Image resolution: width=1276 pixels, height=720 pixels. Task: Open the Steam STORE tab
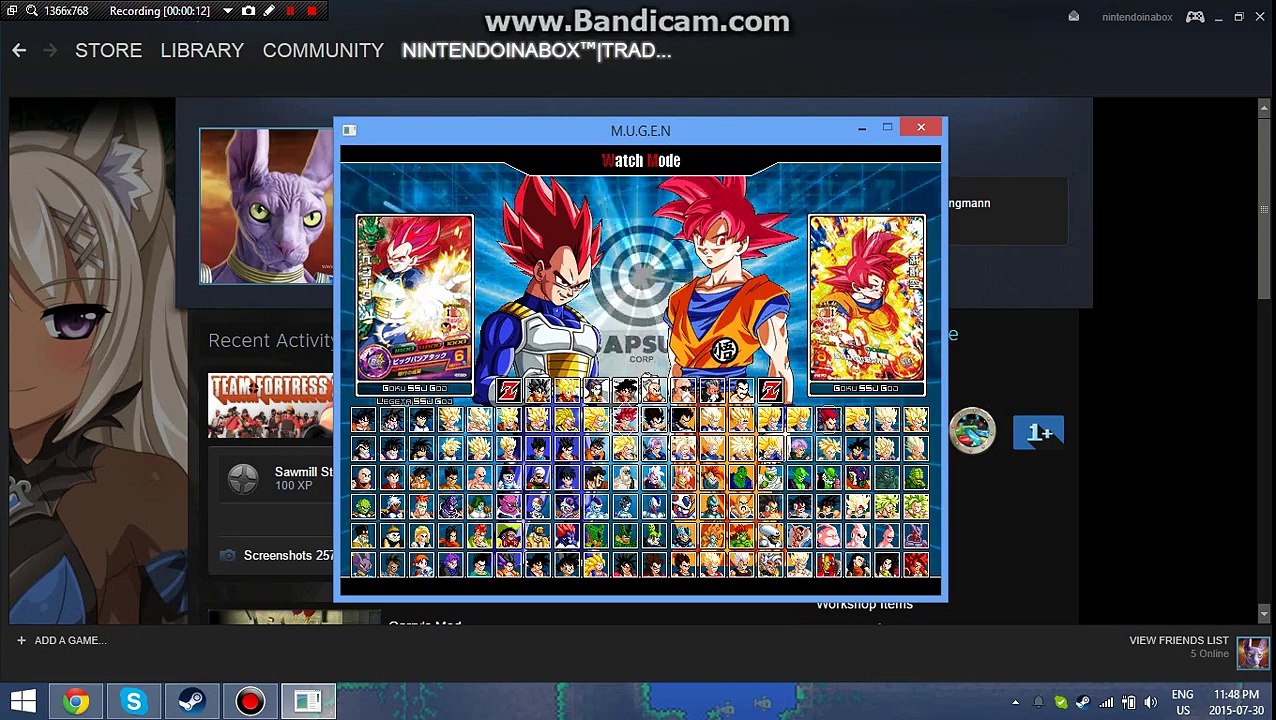[x=108, y=50]
